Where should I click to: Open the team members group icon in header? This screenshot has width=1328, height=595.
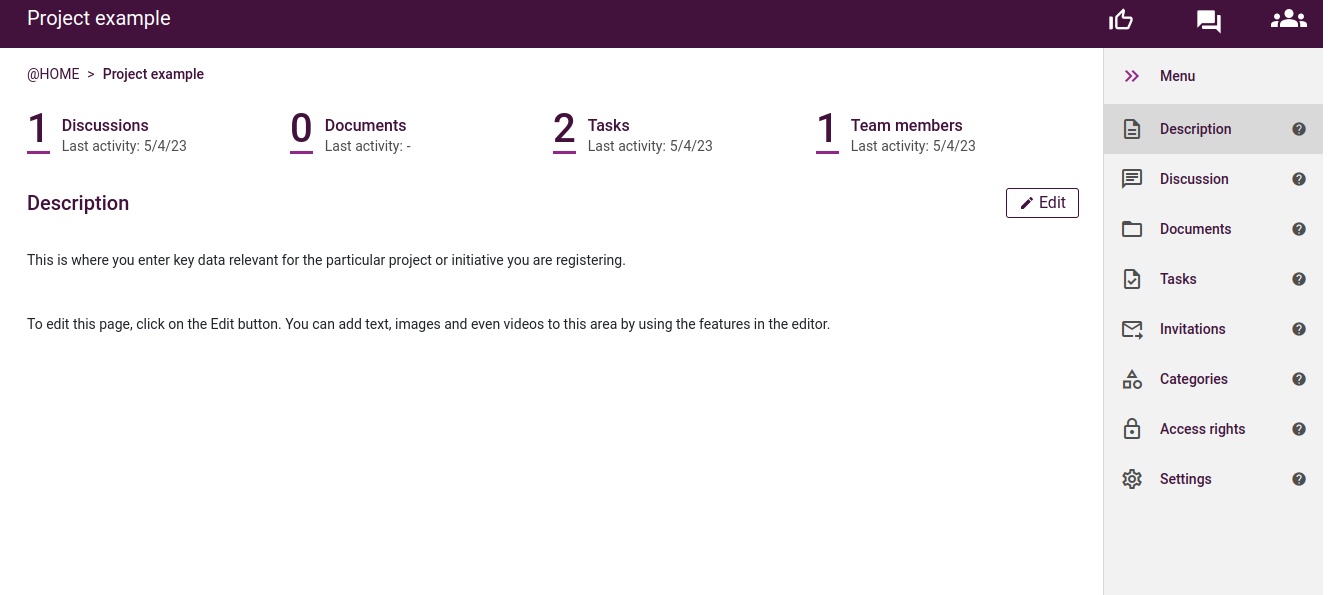(1289, 18)
